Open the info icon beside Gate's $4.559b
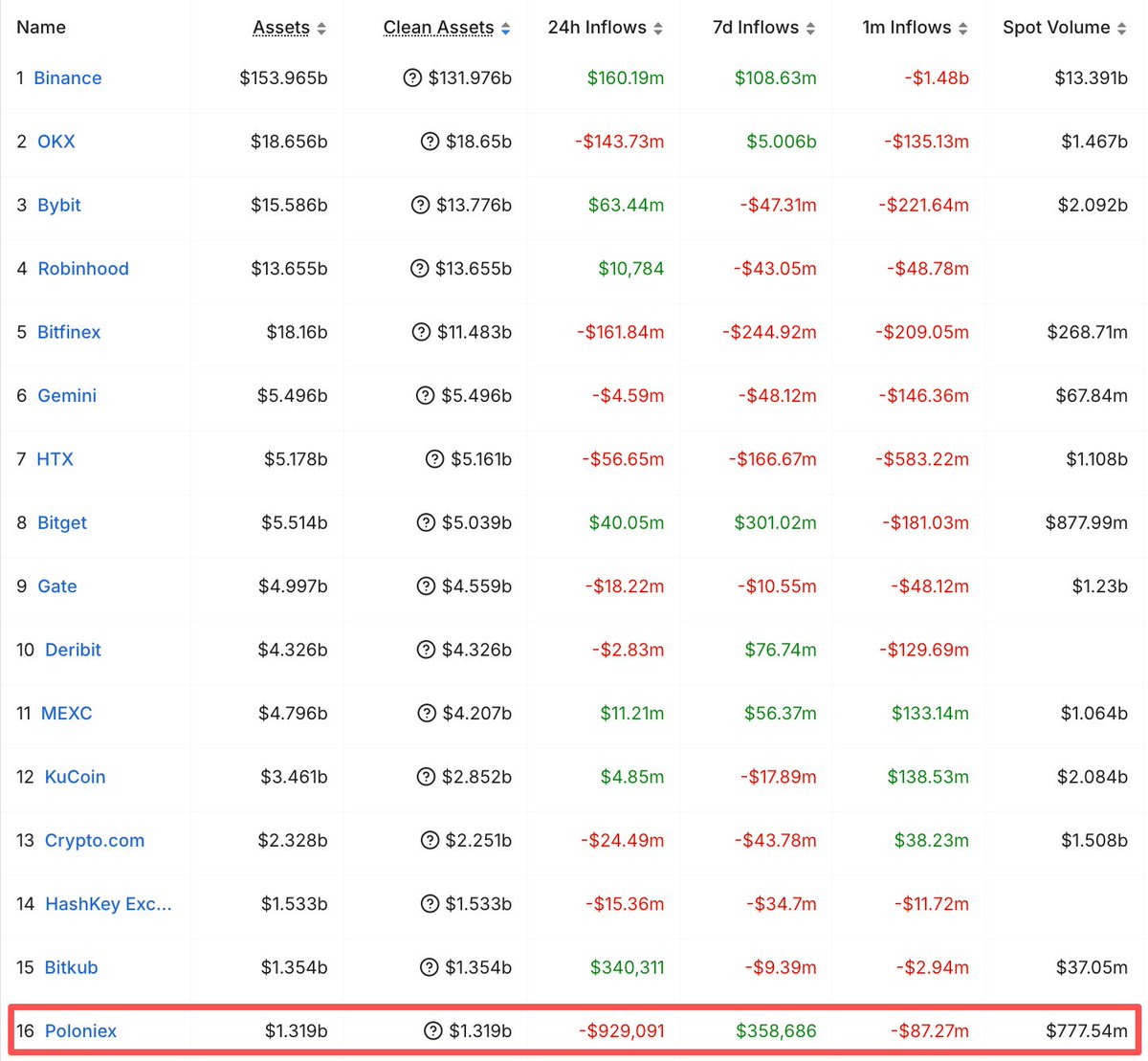1148x1061 pixels. 426,586
